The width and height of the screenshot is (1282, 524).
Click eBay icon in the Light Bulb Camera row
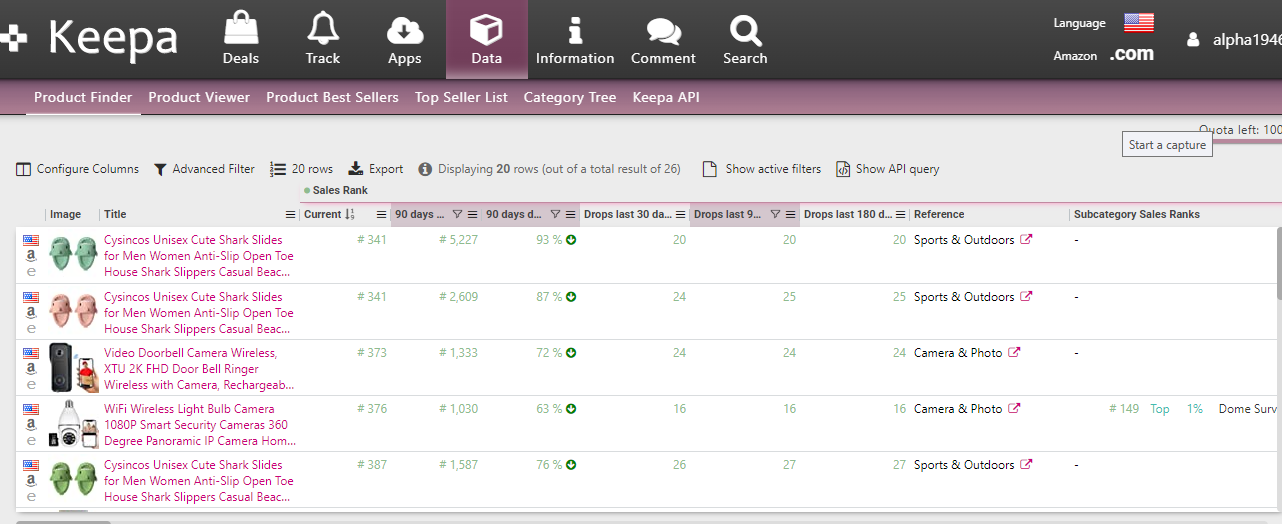pyautogui.click(x=31, y=440)
